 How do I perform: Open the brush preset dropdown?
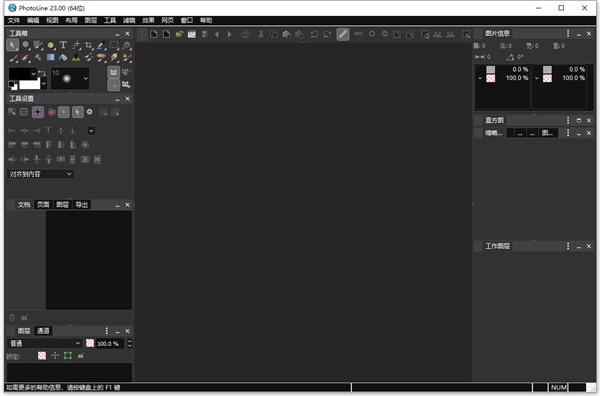[x=85, y=78]
